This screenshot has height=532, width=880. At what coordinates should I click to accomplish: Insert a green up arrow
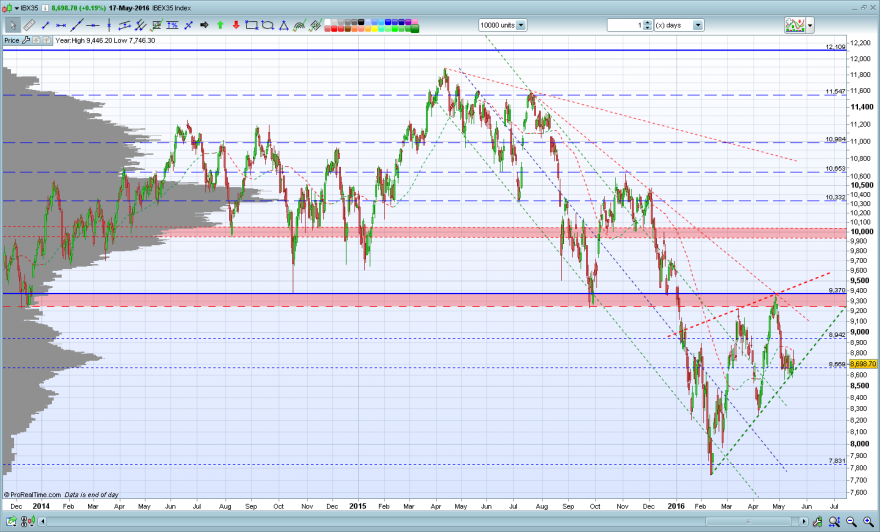tap(220, 25)
